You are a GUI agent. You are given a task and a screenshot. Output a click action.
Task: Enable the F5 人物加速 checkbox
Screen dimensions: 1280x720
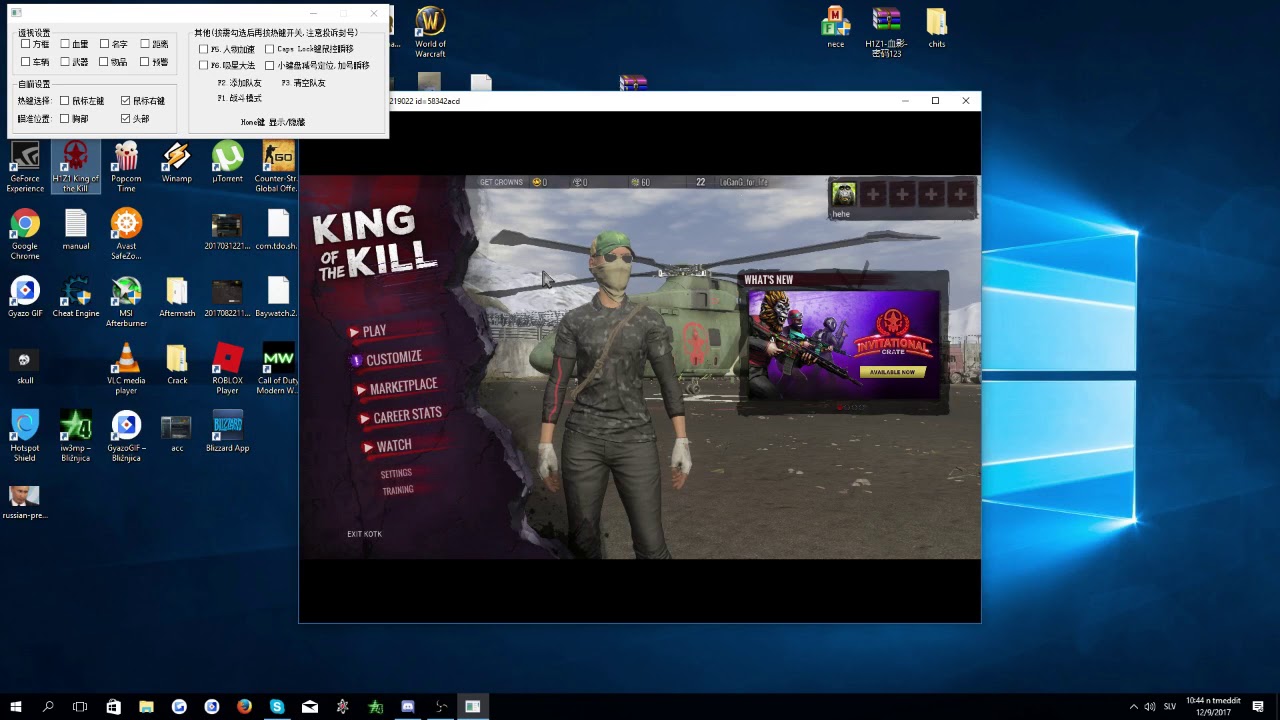coord(204,49)
